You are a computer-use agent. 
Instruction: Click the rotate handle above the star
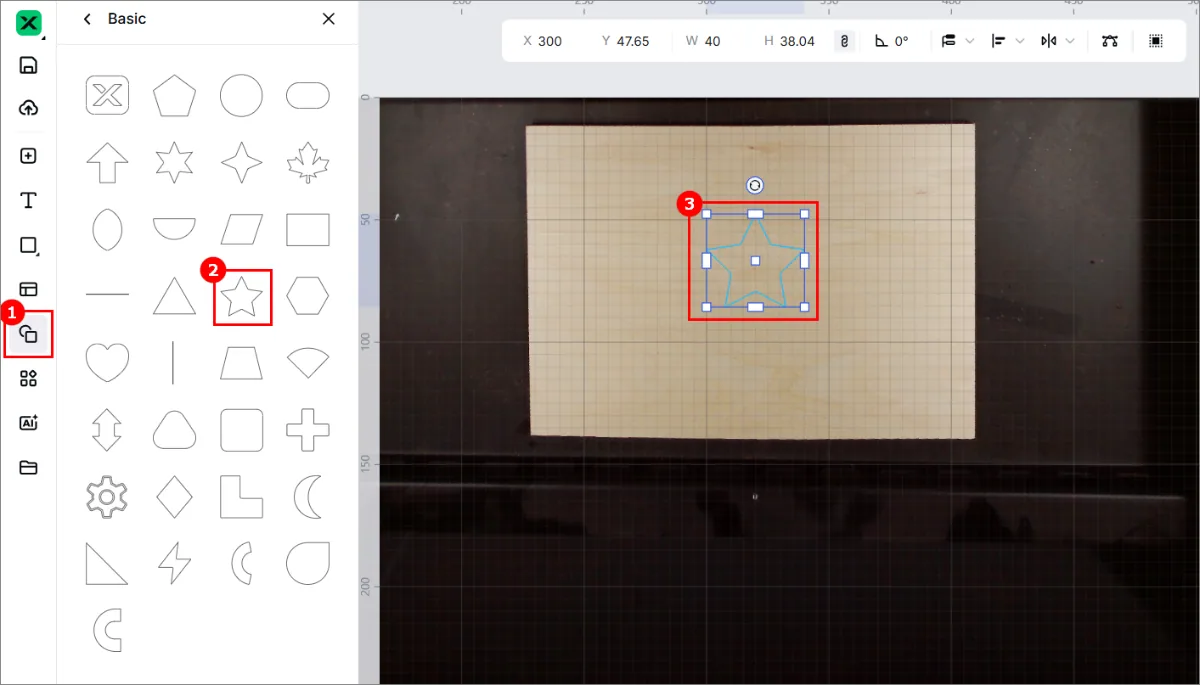755,185
